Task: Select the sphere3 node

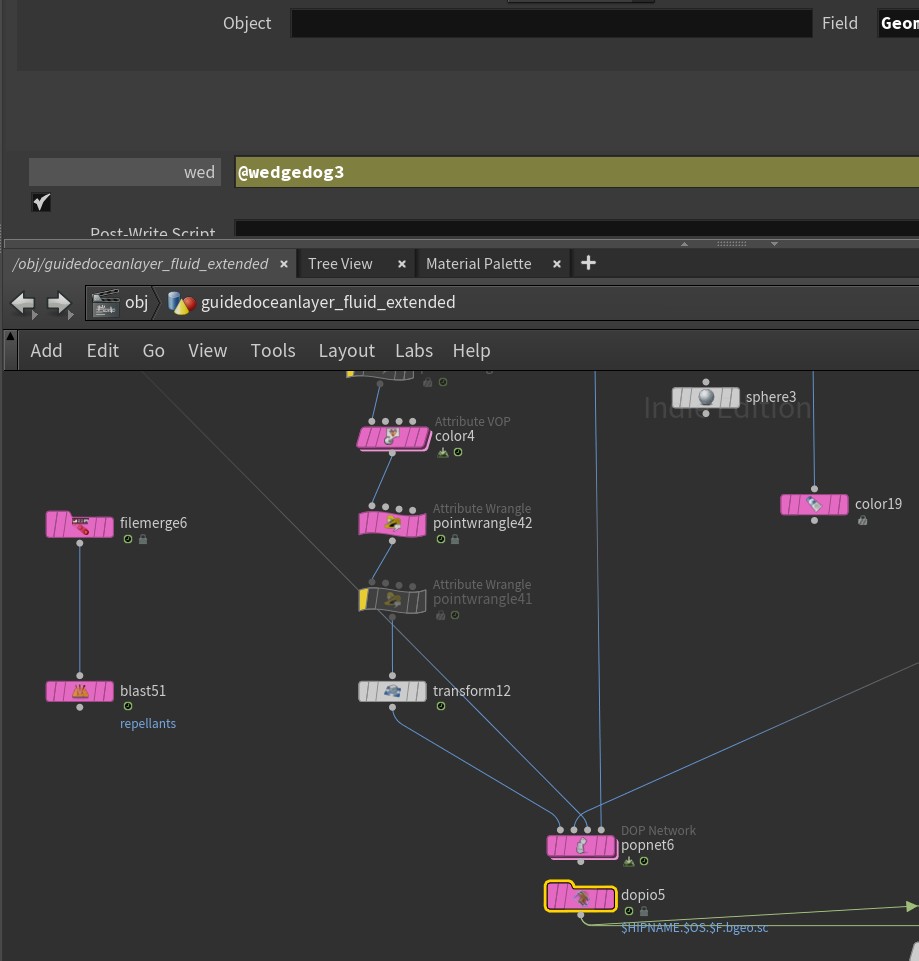Action: pyautogui.click(x=706, y=398)
